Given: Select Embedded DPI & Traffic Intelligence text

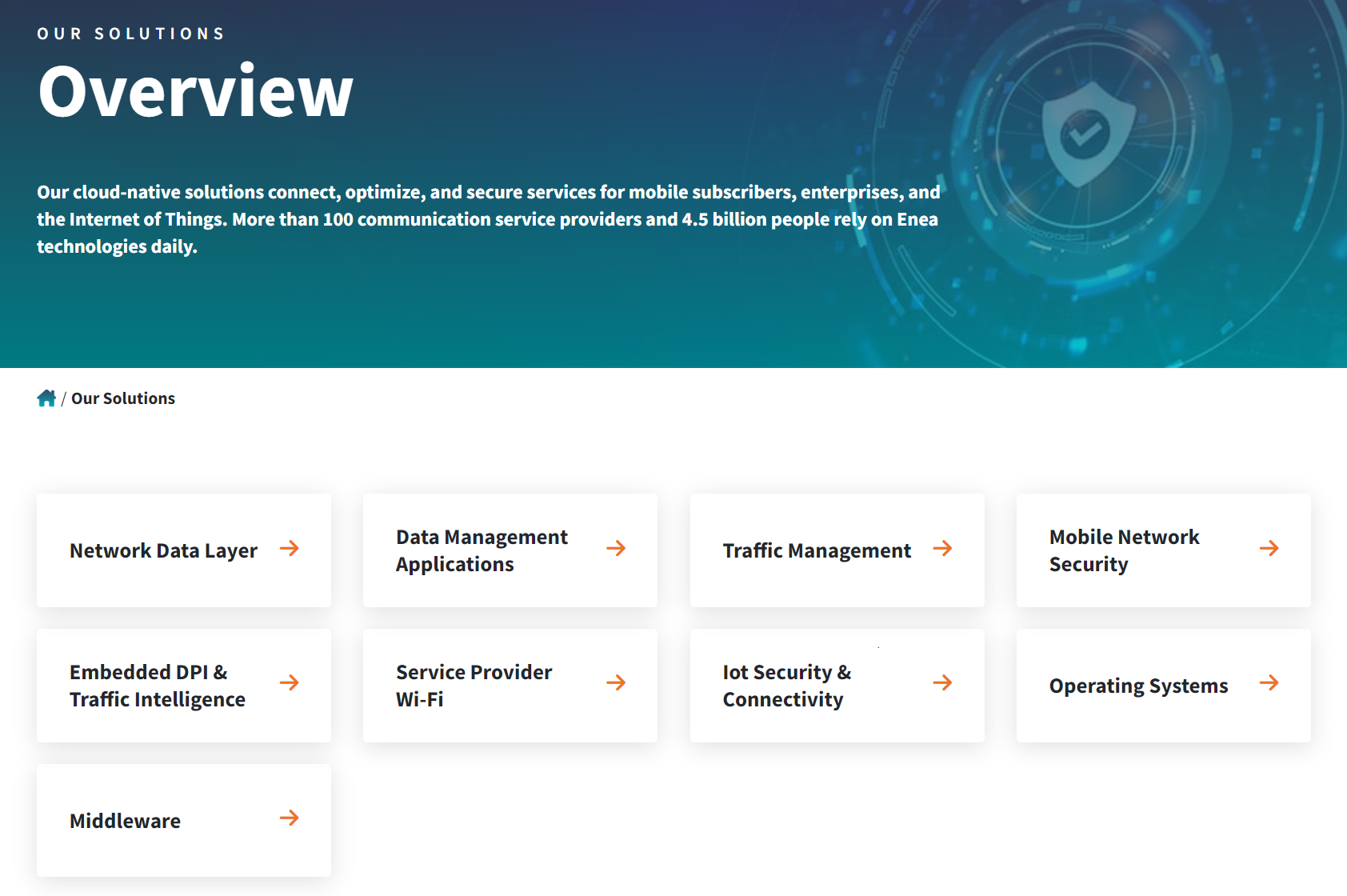Looking at the screenshot, I should pyautogui.click(x=157, y=686).
